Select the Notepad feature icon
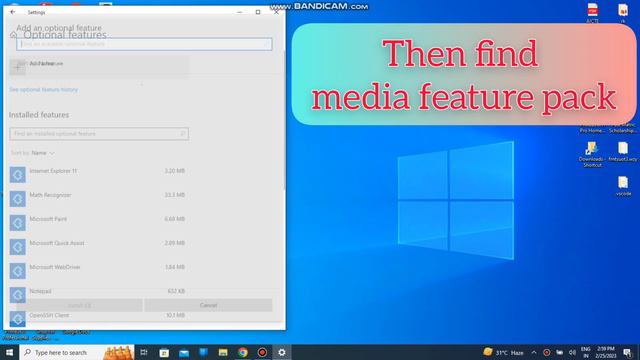The height and width of the screenshot is (360, 640). coord(18,295)
